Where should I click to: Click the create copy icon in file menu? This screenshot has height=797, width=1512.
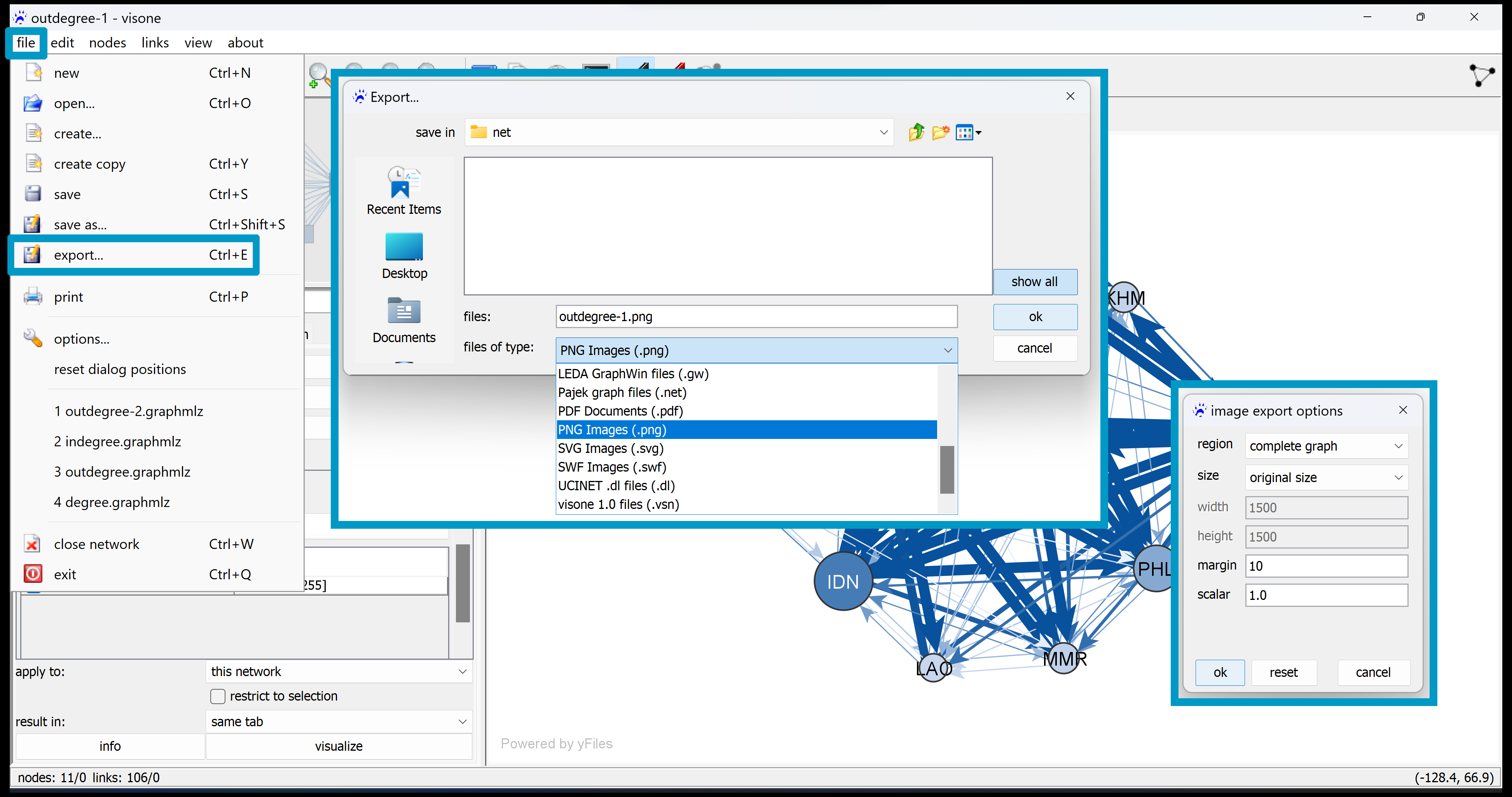coord(33,164)
